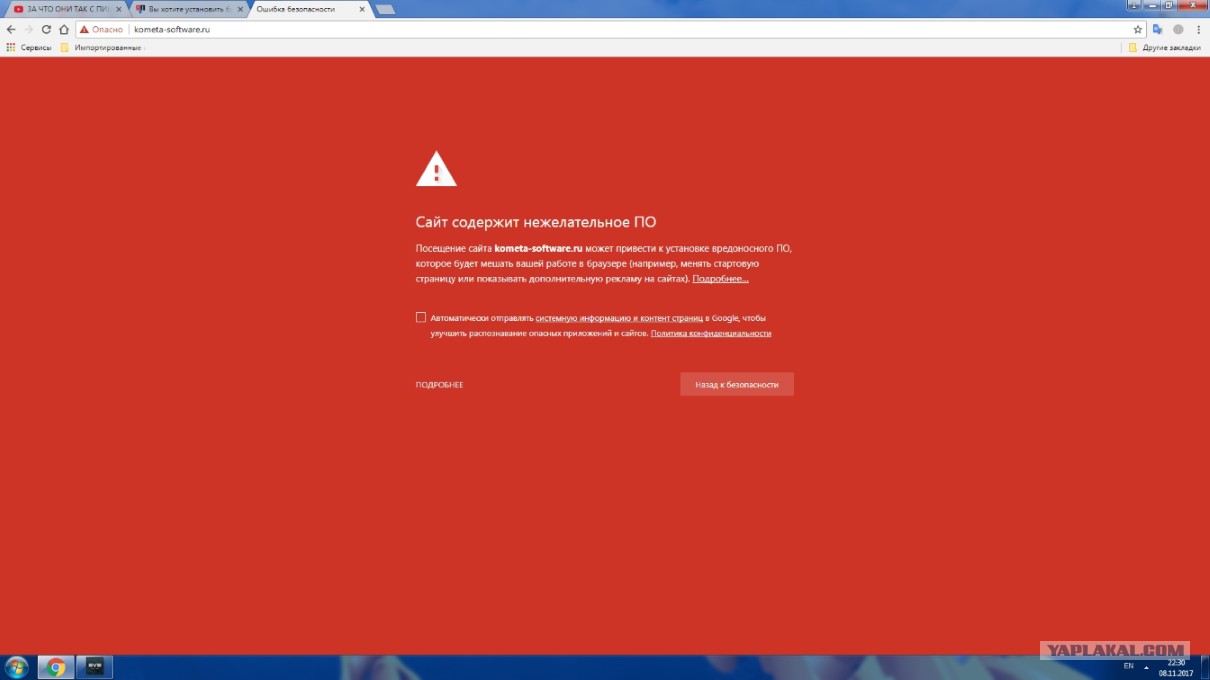Open the 'Сервисы' apps shortcut
Screen dimensions: 1210x680
29,47
